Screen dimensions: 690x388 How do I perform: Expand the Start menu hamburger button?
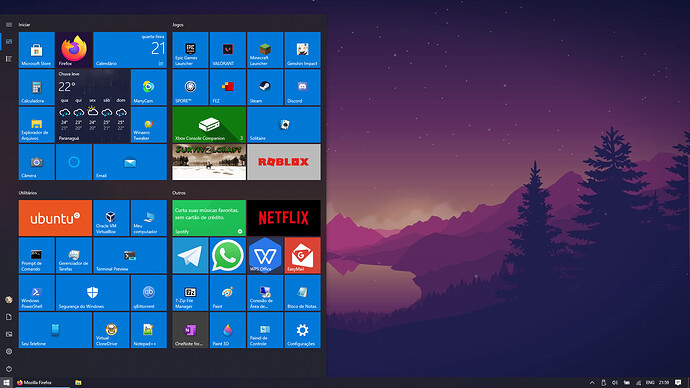[x=9, y=25]
